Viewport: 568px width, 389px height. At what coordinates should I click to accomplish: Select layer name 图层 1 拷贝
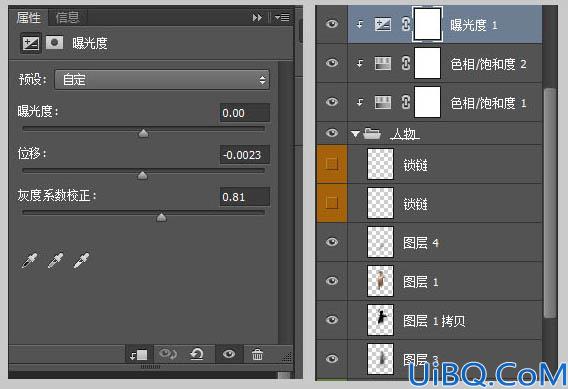tap(434, 321)
